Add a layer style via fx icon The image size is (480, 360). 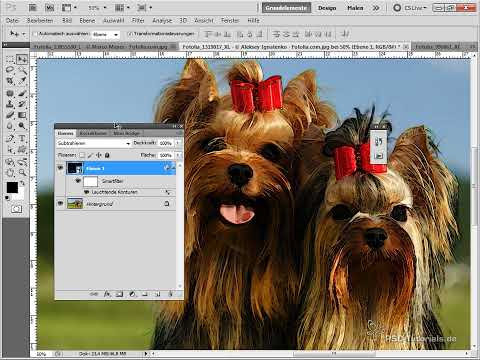107,294
